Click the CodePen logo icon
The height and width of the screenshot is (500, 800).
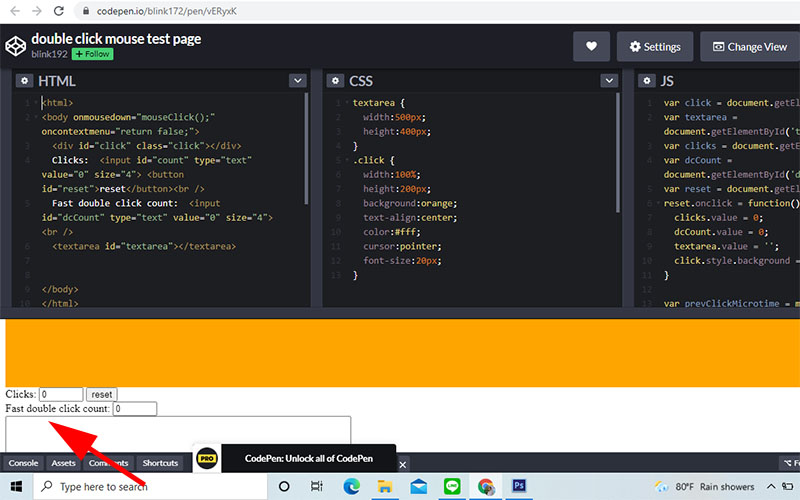(x=15, y=46)
